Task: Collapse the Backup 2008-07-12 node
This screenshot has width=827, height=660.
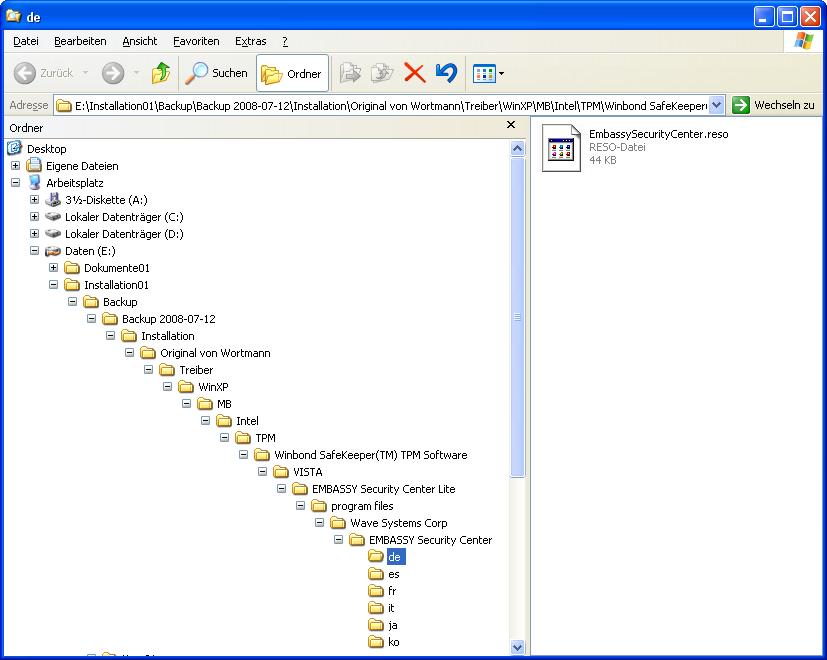Action: point(91,319)
